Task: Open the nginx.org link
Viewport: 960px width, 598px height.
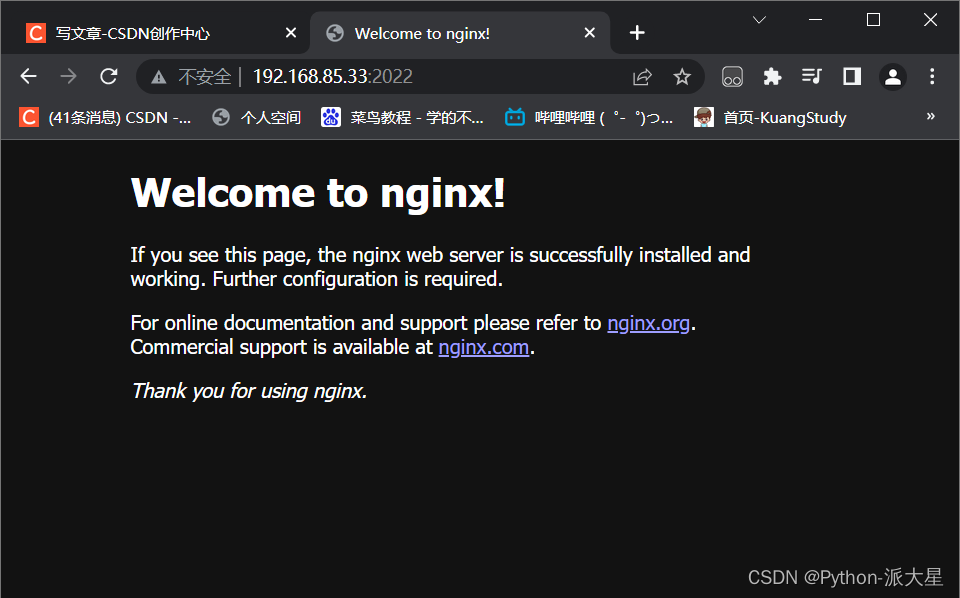Action: pos(648,323)
